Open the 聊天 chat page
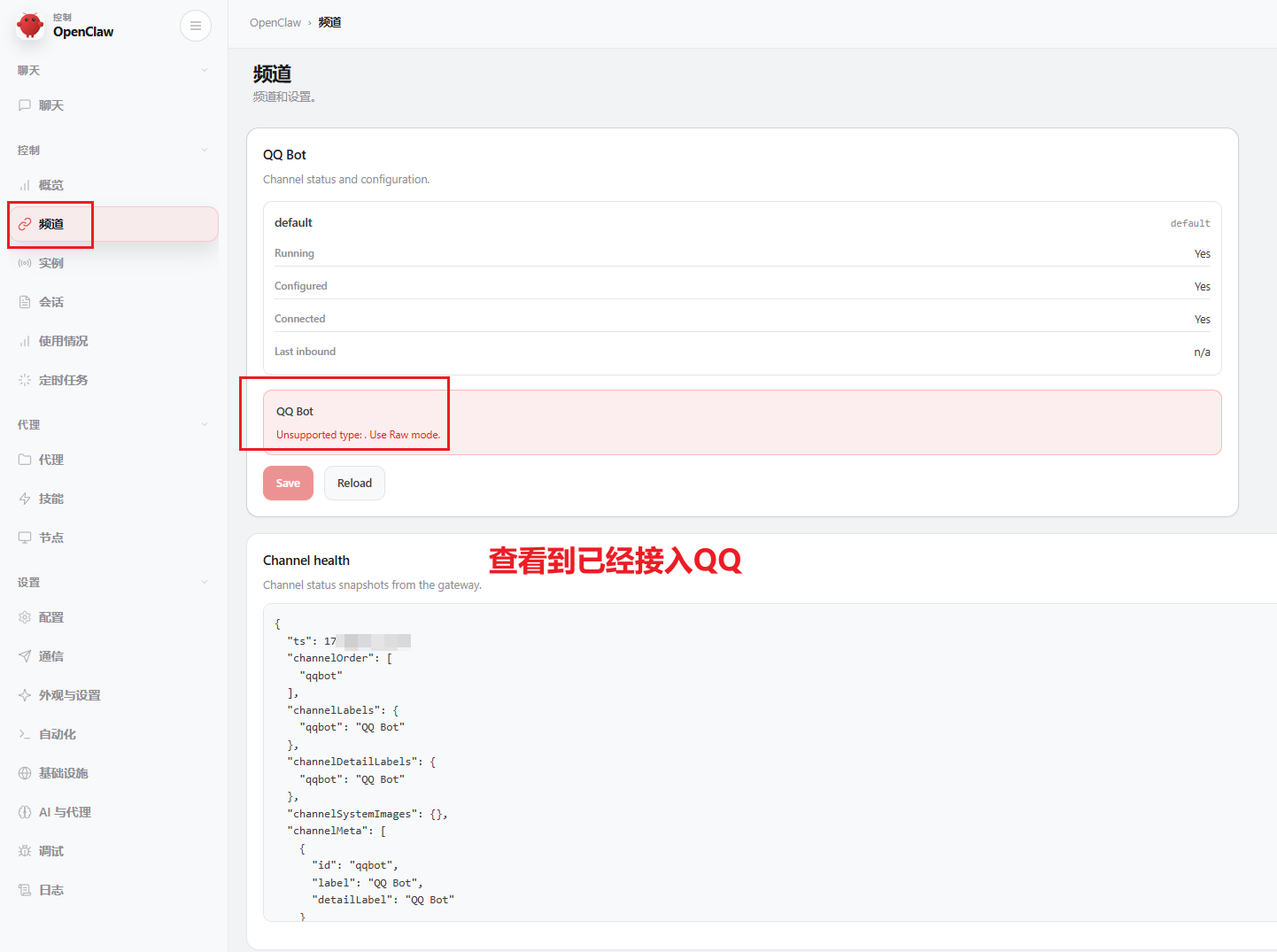1277x952 pixels. (113, 105)
